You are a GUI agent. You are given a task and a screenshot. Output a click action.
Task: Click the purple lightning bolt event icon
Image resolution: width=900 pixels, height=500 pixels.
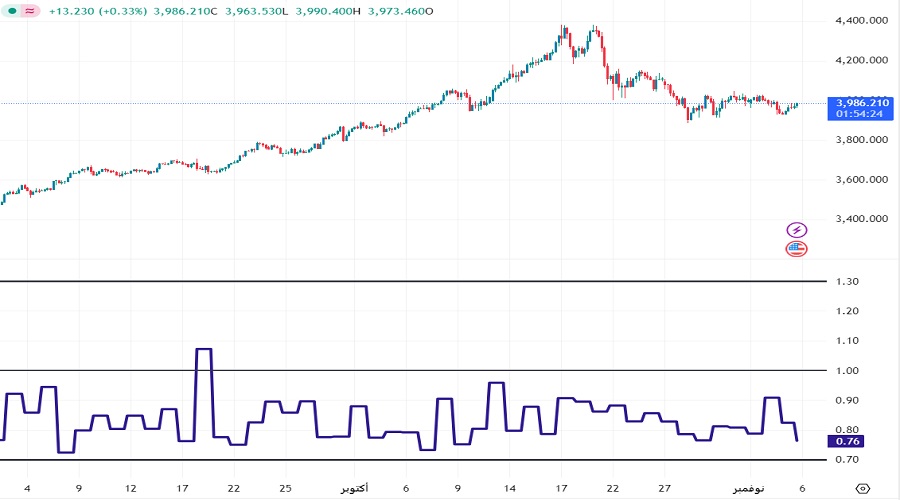pos(797,230)
